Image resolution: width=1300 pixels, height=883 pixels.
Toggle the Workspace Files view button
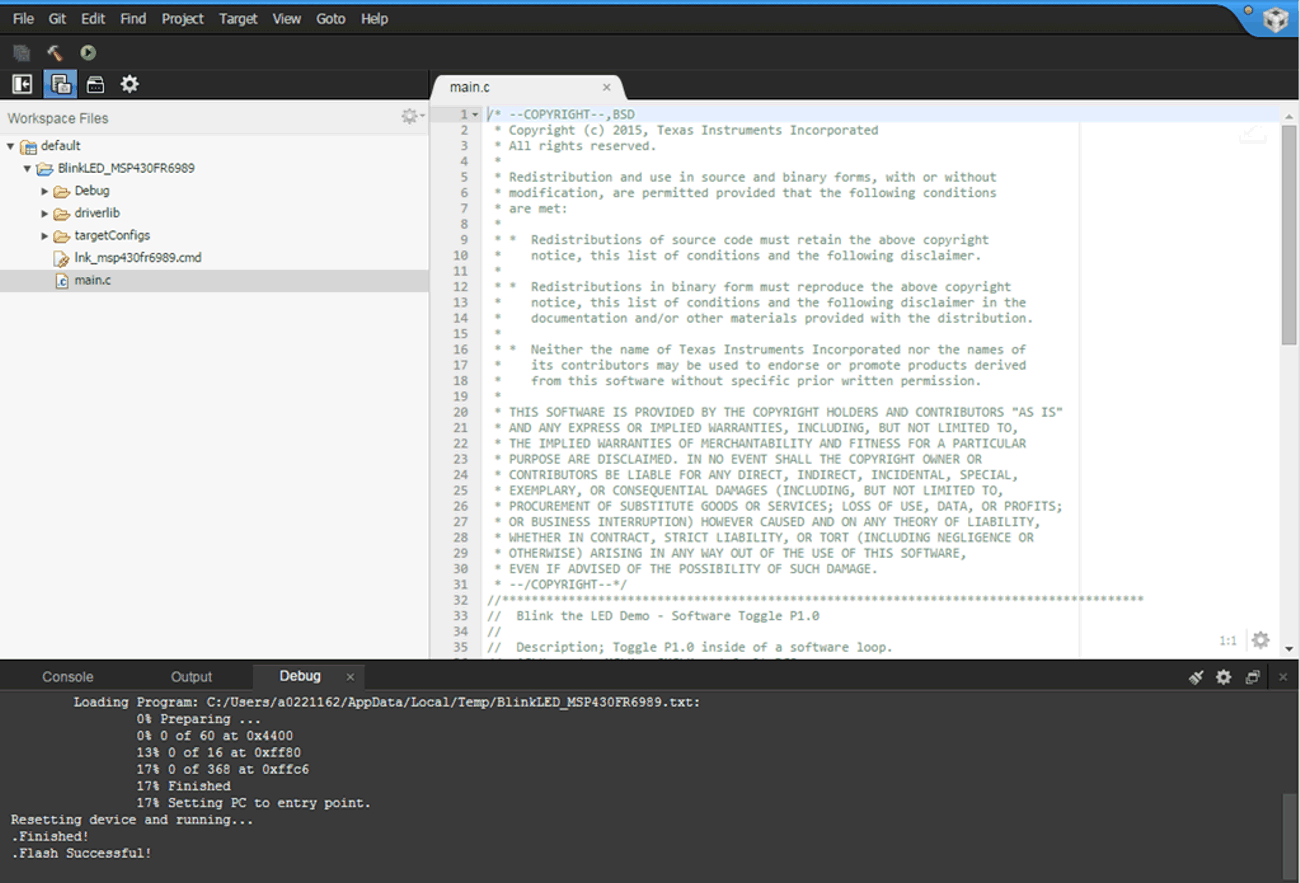click(x=60, y=84)
